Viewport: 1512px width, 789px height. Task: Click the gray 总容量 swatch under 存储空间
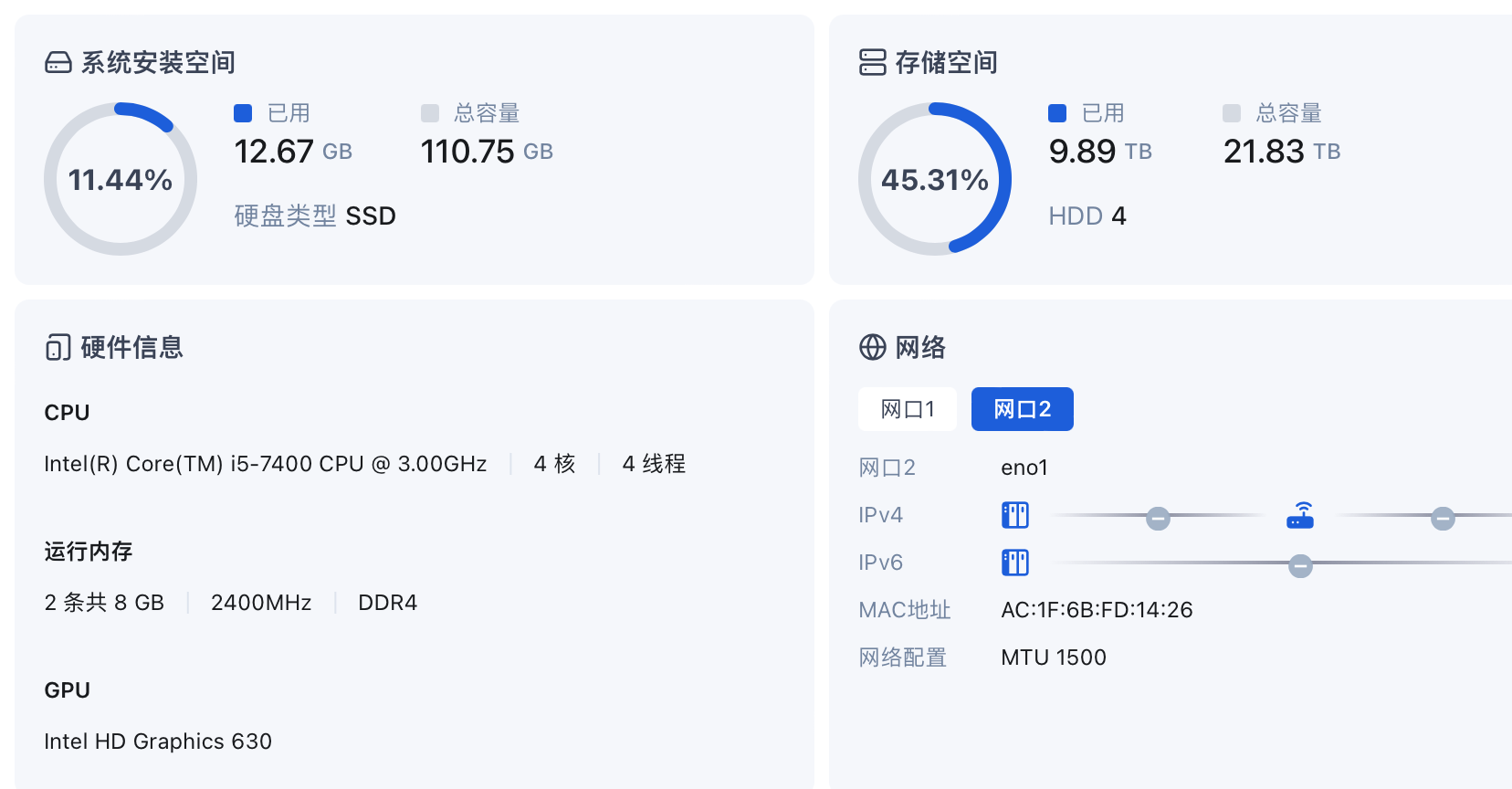(1231, 113)
